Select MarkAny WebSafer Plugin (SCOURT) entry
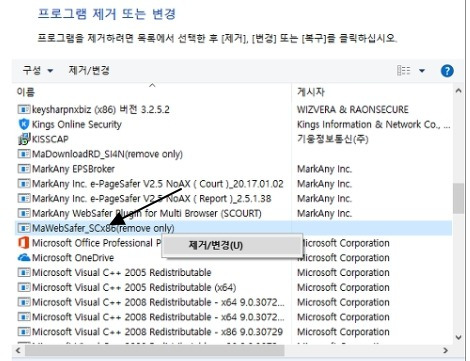Image resolution: width=470 pixels, height=361 pixels. (x=147, y=213)
